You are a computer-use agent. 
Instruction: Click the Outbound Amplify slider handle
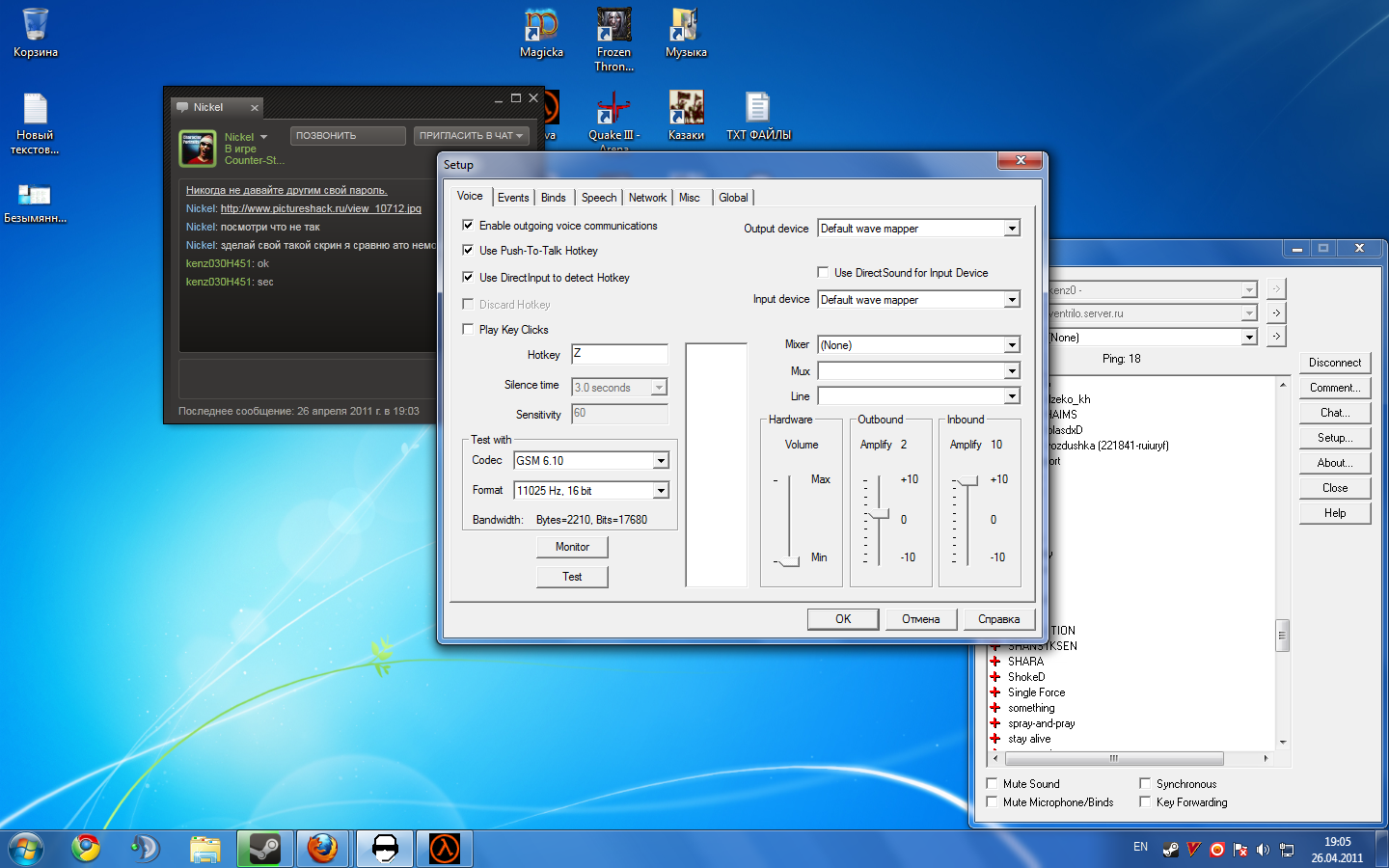[x=879, y=513]
